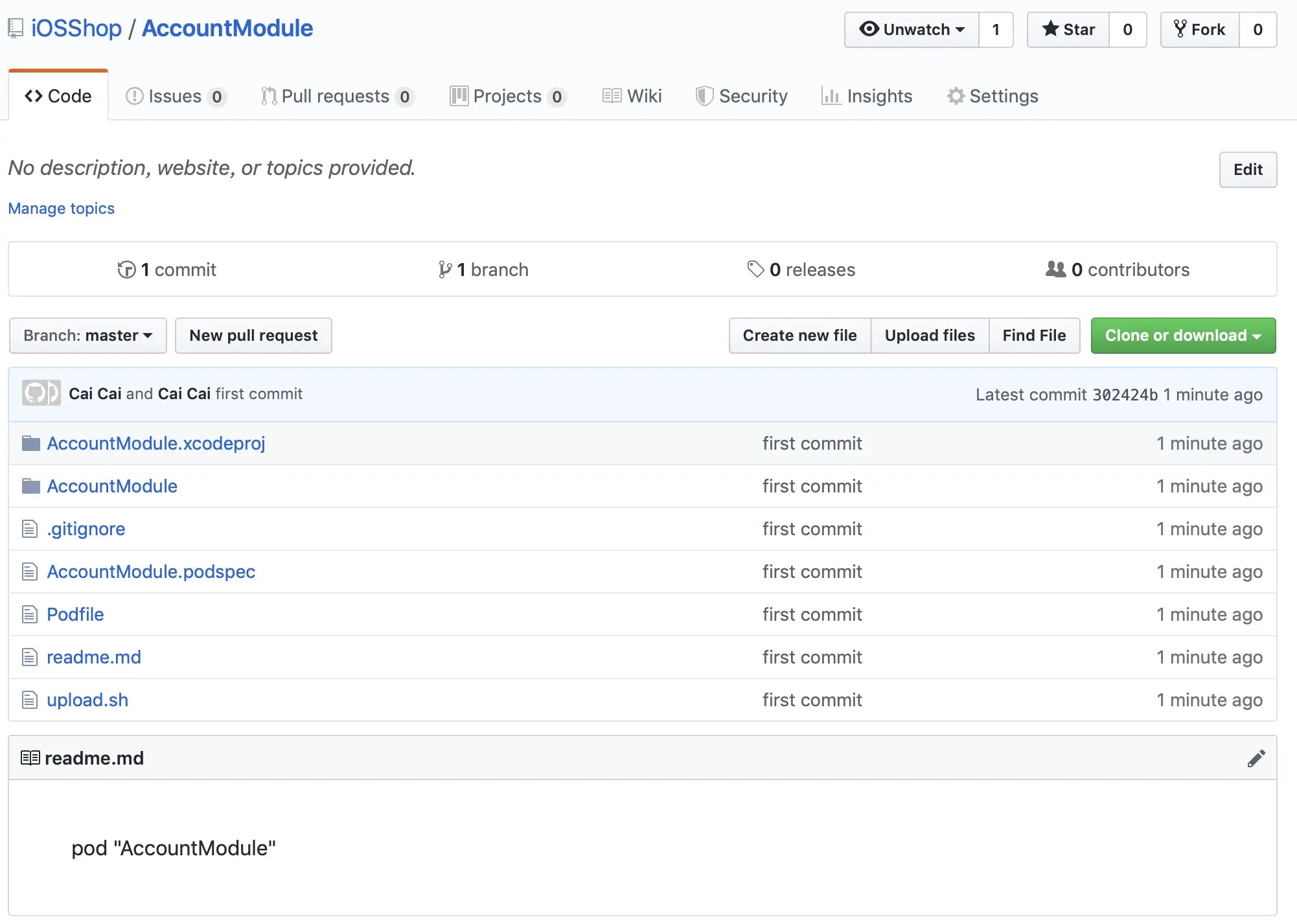Viewport: 1297px width, 924px height.
Task: Click the first Cai Cai author name
Action: tap(95, 394)
